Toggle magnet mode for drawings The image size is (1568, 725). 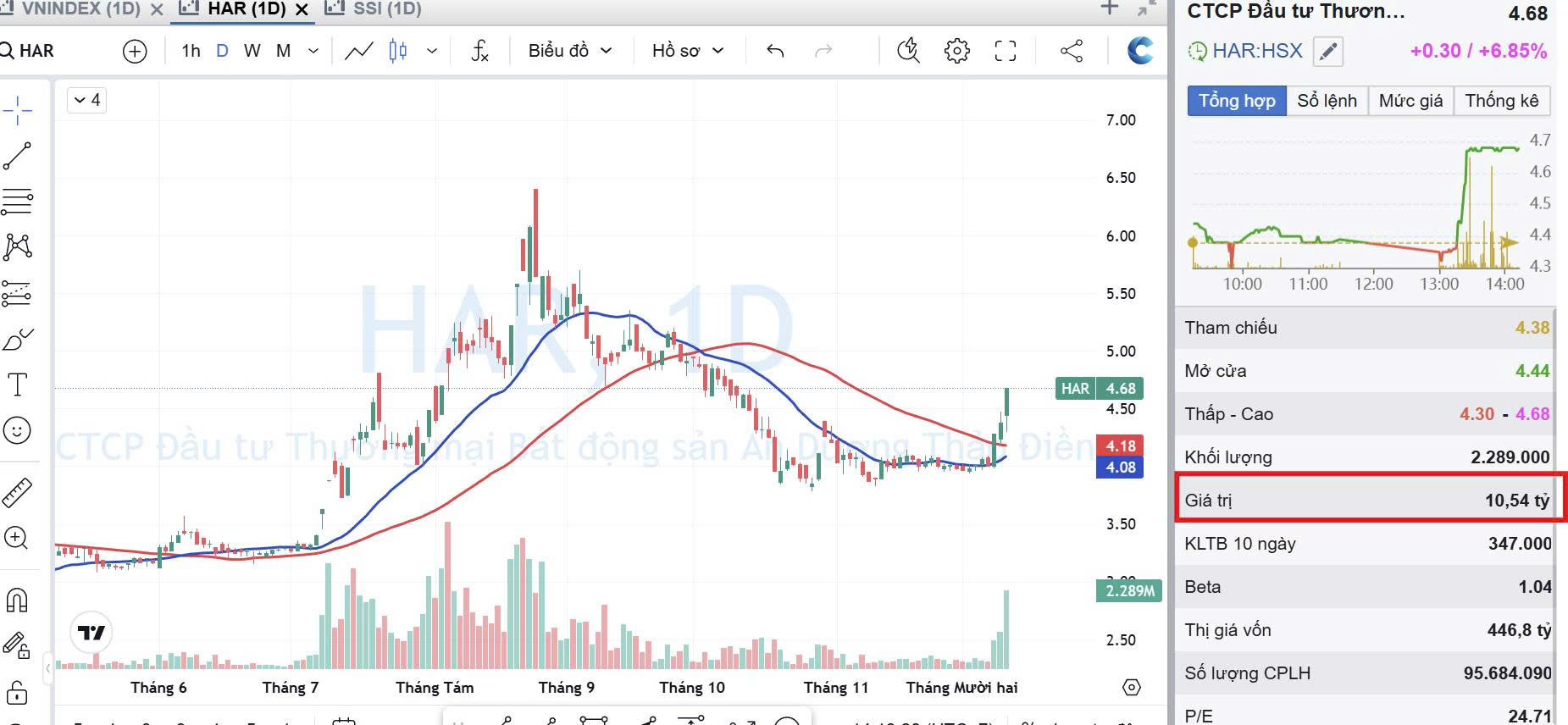pyautogui.click(x=17, y=600)
